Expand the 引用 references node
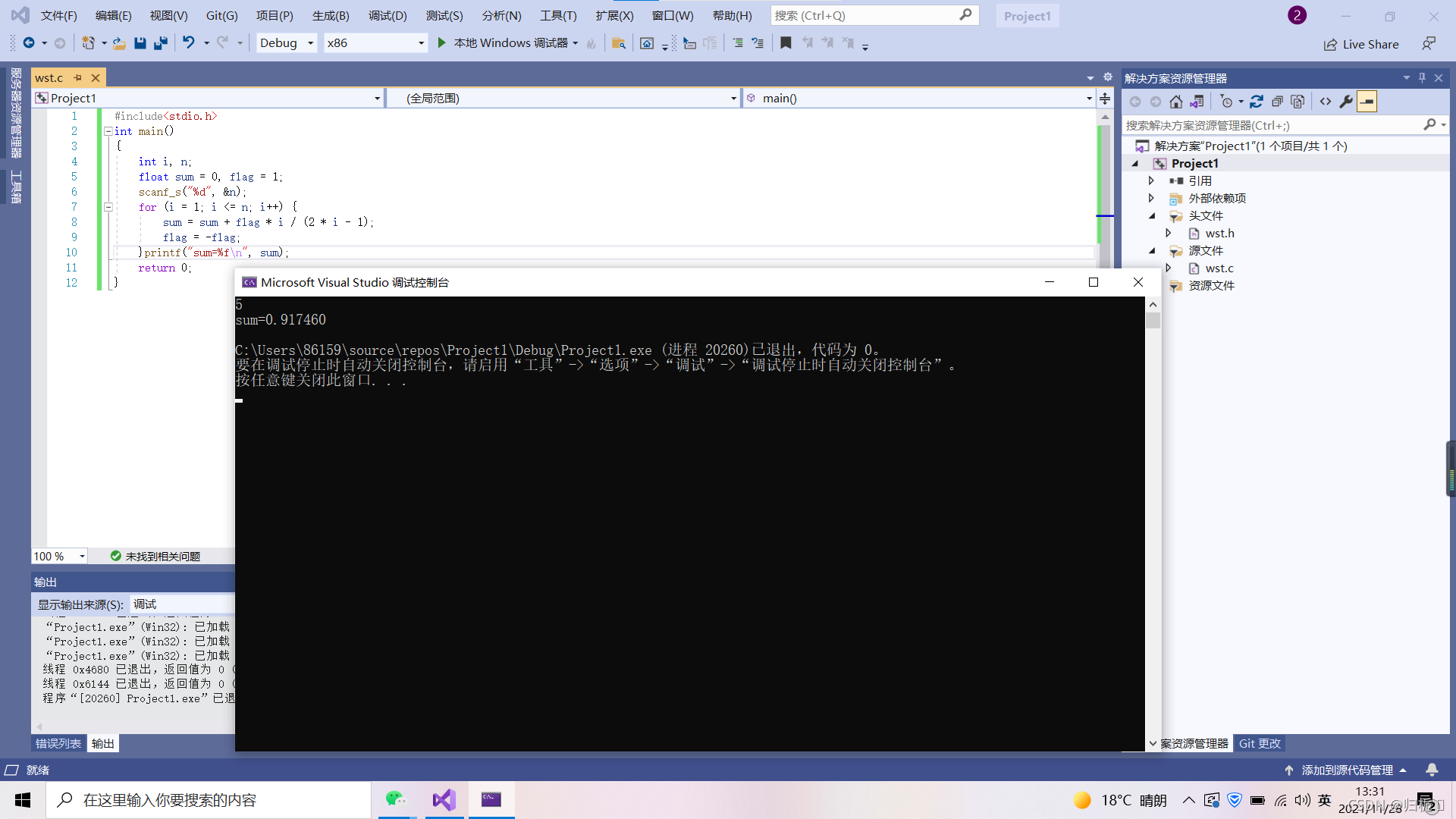 (1151, 180)
